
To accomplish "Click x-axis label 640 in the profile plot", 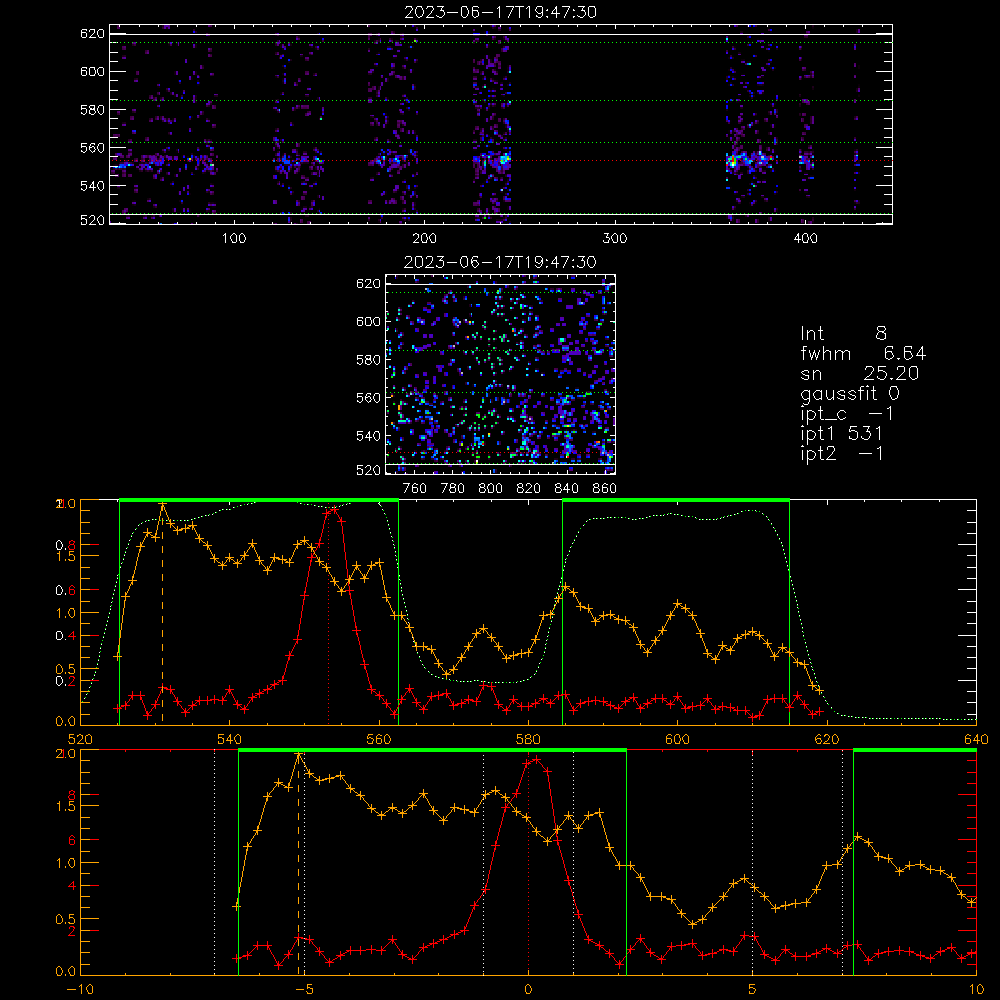I will 976,740.
